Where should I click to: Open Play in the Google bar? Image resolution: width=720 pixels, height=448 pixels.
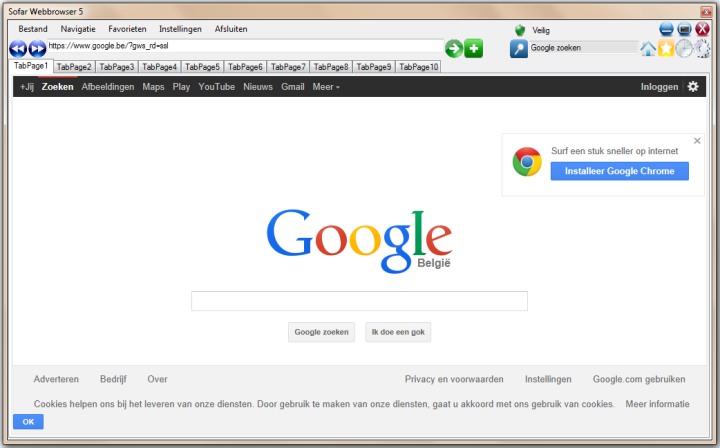[181, 87]
